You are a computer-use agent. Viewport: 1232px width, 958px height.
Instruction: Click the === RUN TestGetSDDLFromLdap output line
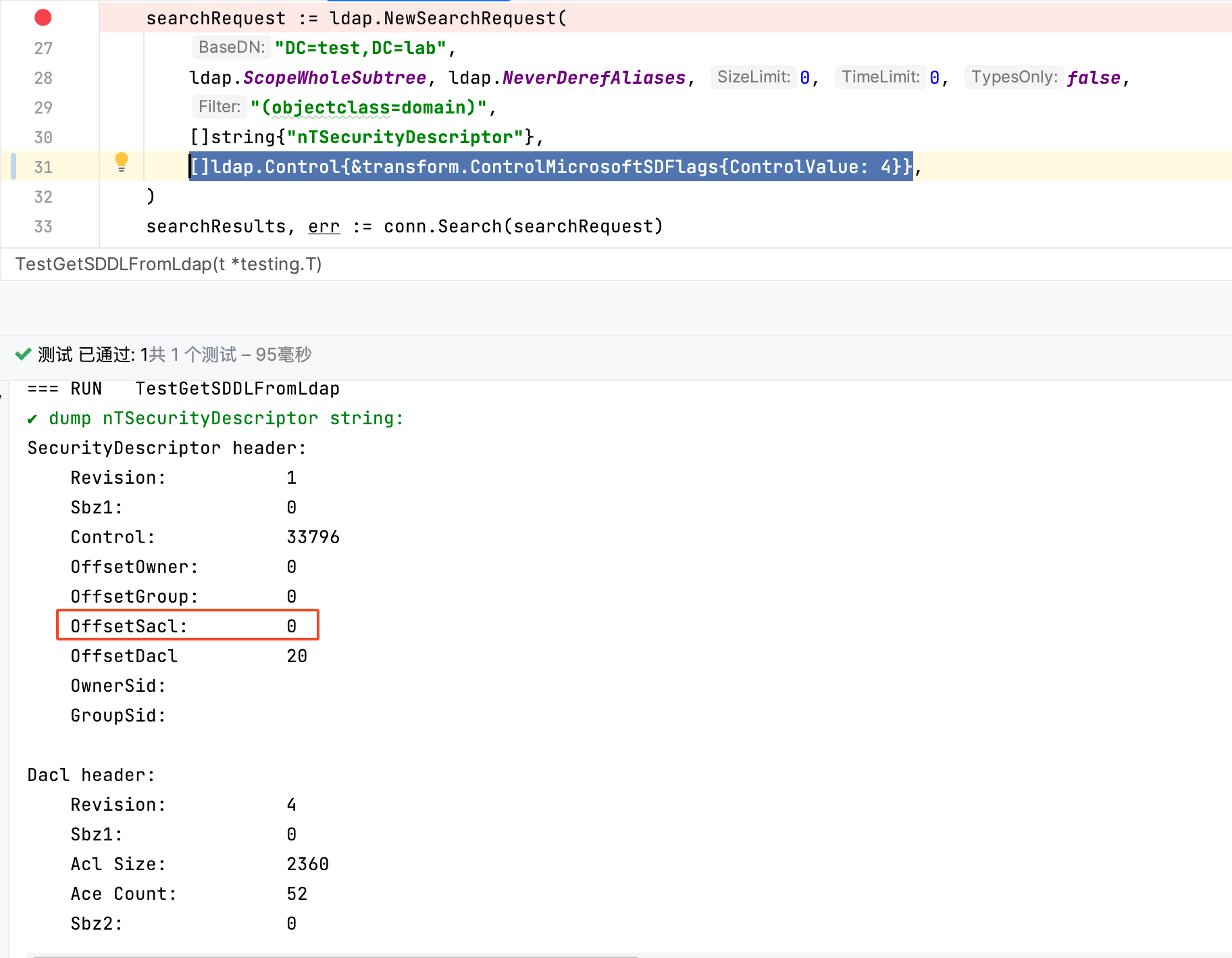pyautogui.click(x=184, y=388)
